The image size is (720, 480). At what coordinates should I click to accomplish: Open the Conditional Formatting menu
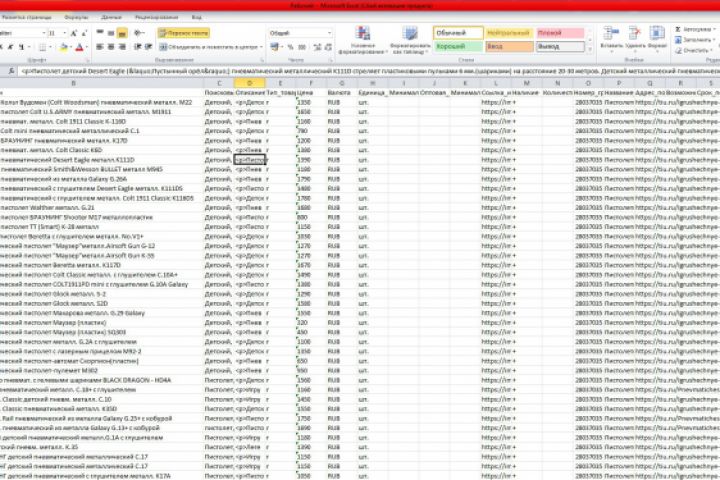pyautogui.click(x=363, y=40)
